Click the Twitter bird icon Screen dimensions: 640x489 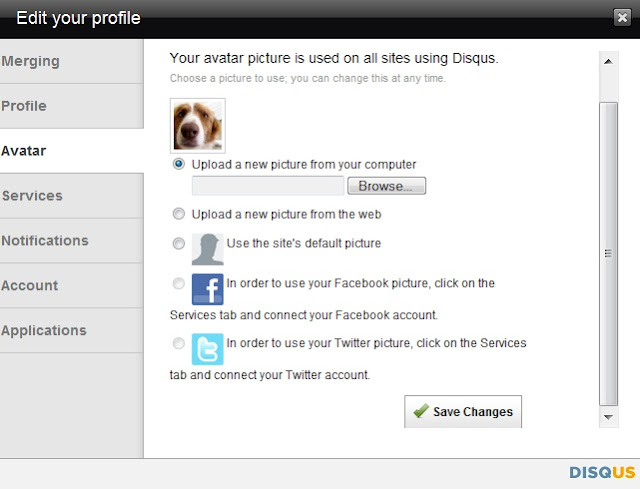point(207,348)
